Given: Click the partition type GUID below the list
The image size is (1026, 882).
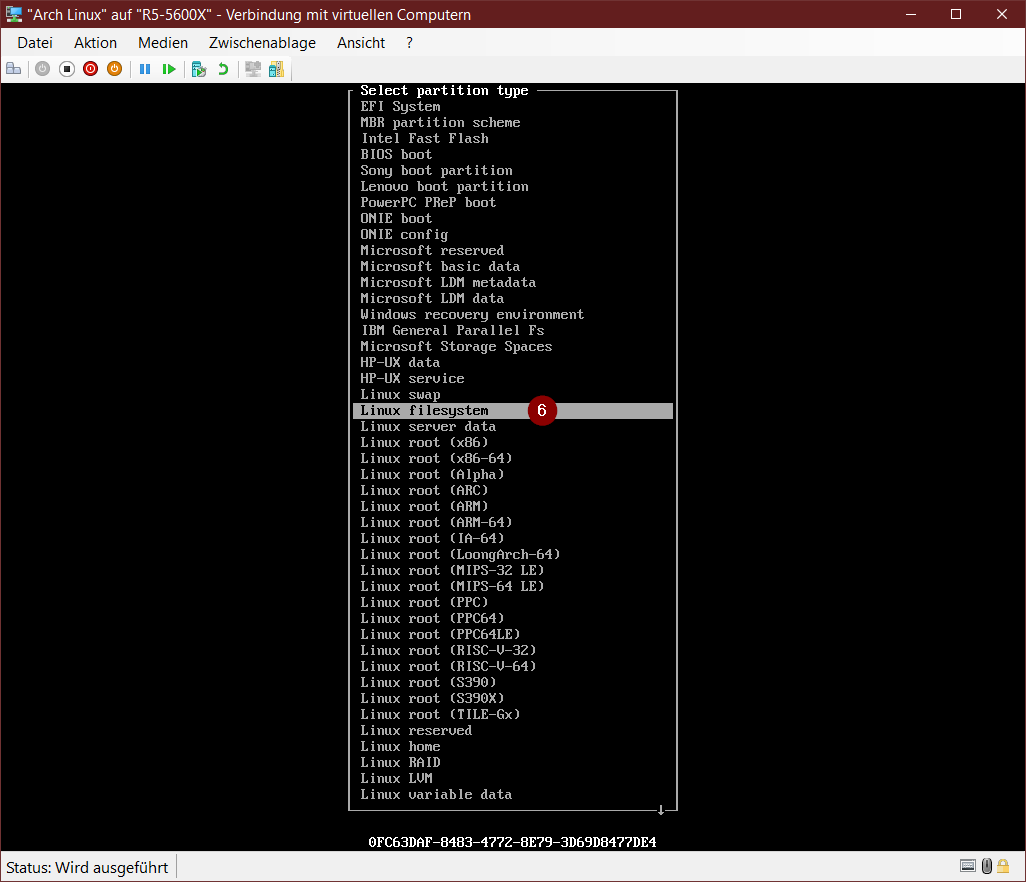Looking at the screenshot, I should click(512, 843).
